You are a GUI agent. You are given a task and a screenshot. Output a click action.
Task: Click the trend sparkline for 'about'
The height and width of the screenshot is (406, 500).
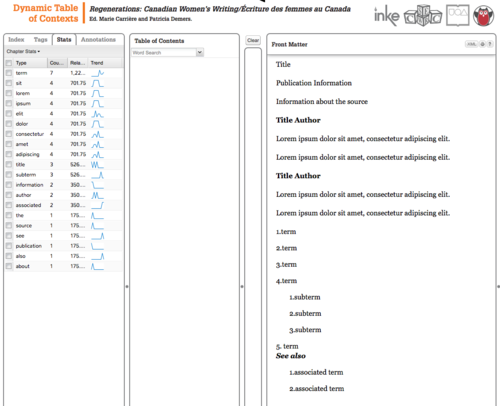(x=98, y=266)
